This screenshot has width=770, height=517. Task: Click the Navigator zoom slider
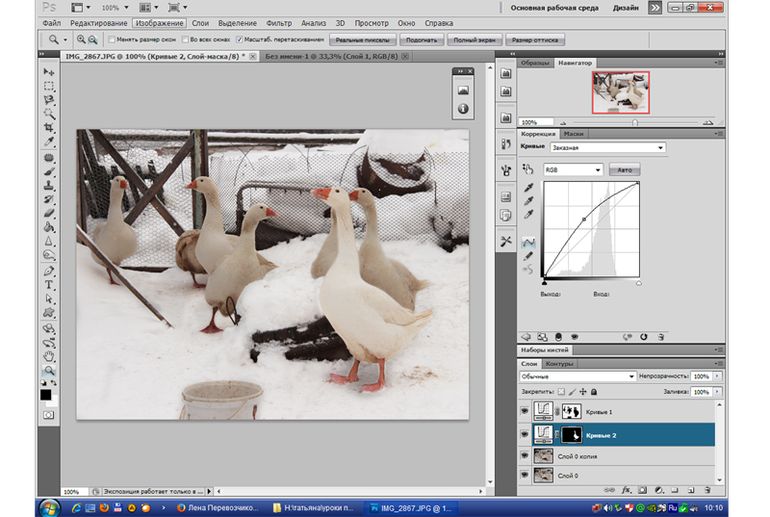click(x=635, y=122)
